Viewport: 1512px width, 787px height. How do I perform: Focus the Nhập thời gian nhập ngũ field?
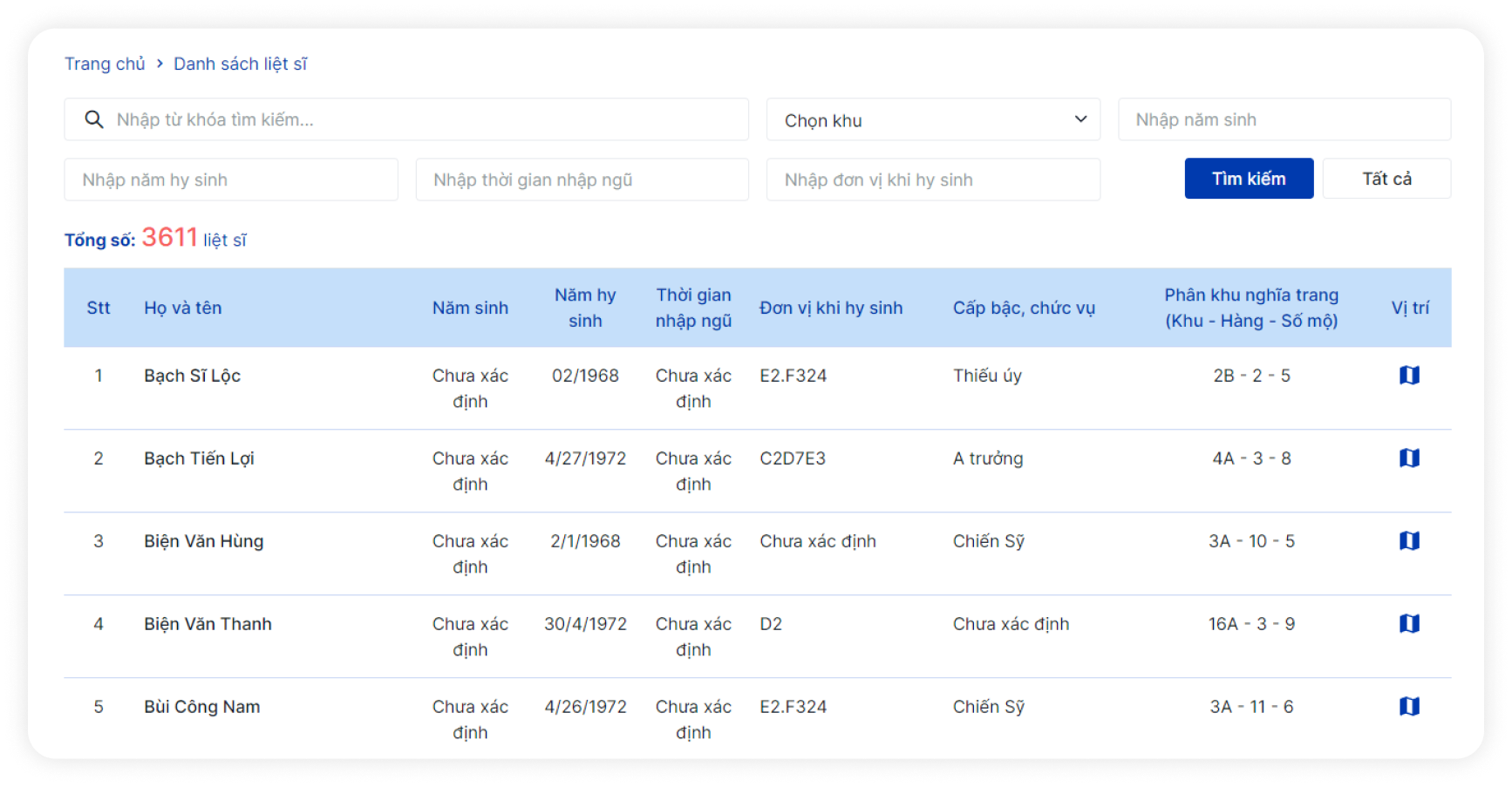point(582,180)
